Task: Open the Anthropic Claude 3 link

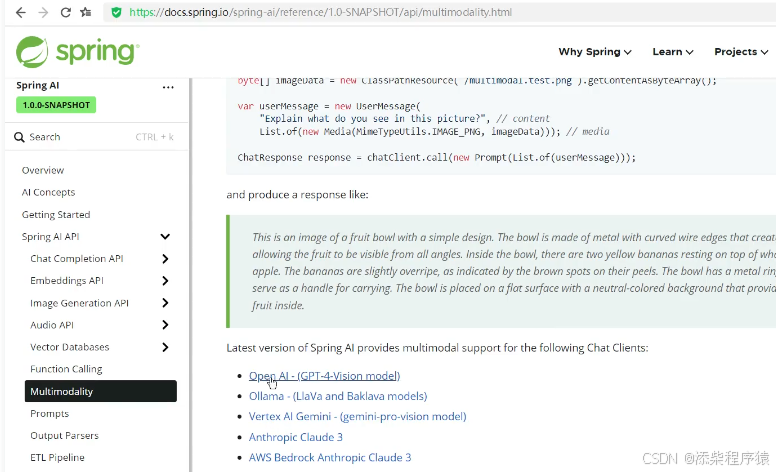Action: click(295, 437)
